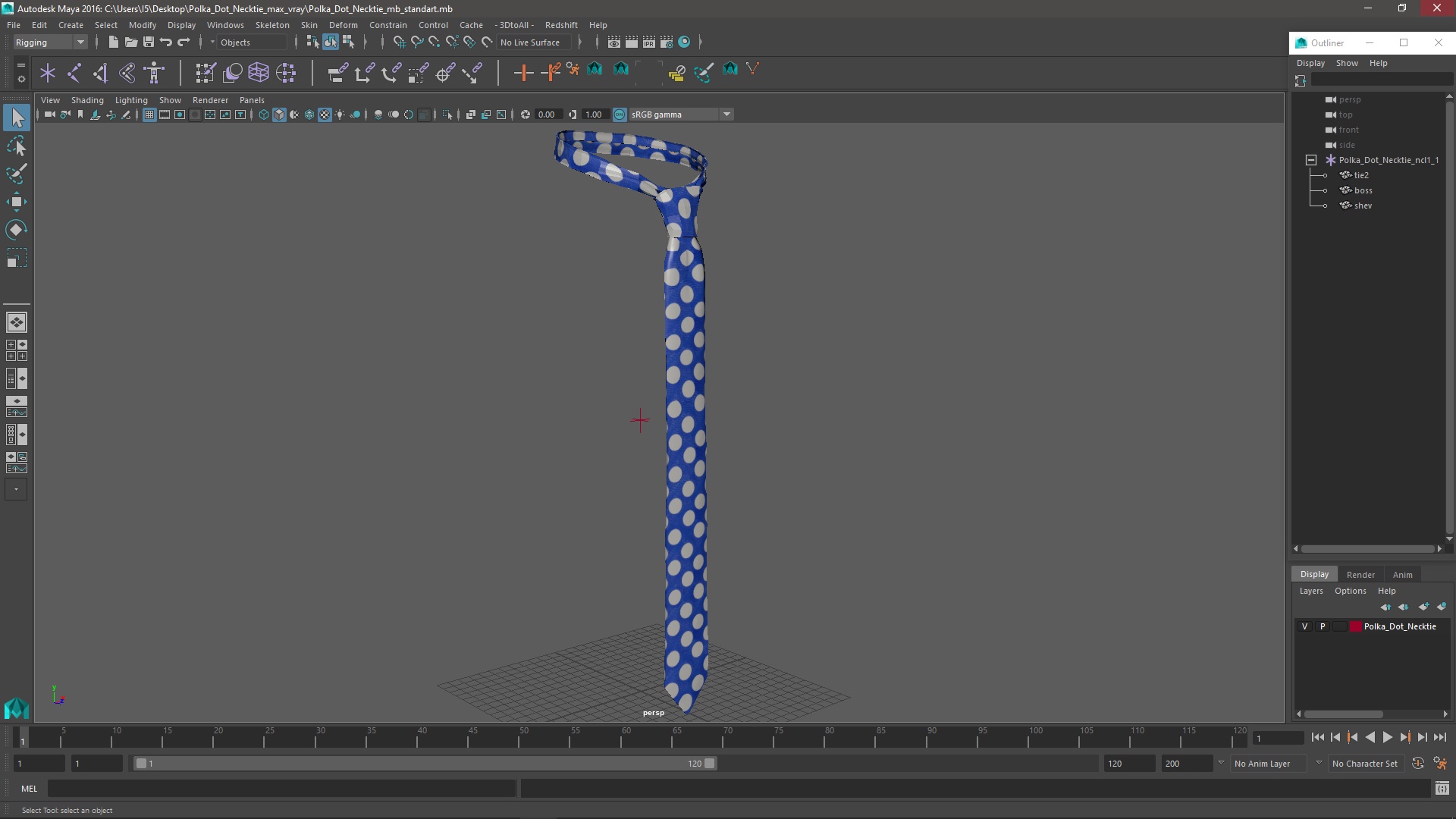1456x819 pixels.
Task: Activate the Lasso select tool
Action: pos(17,146)
